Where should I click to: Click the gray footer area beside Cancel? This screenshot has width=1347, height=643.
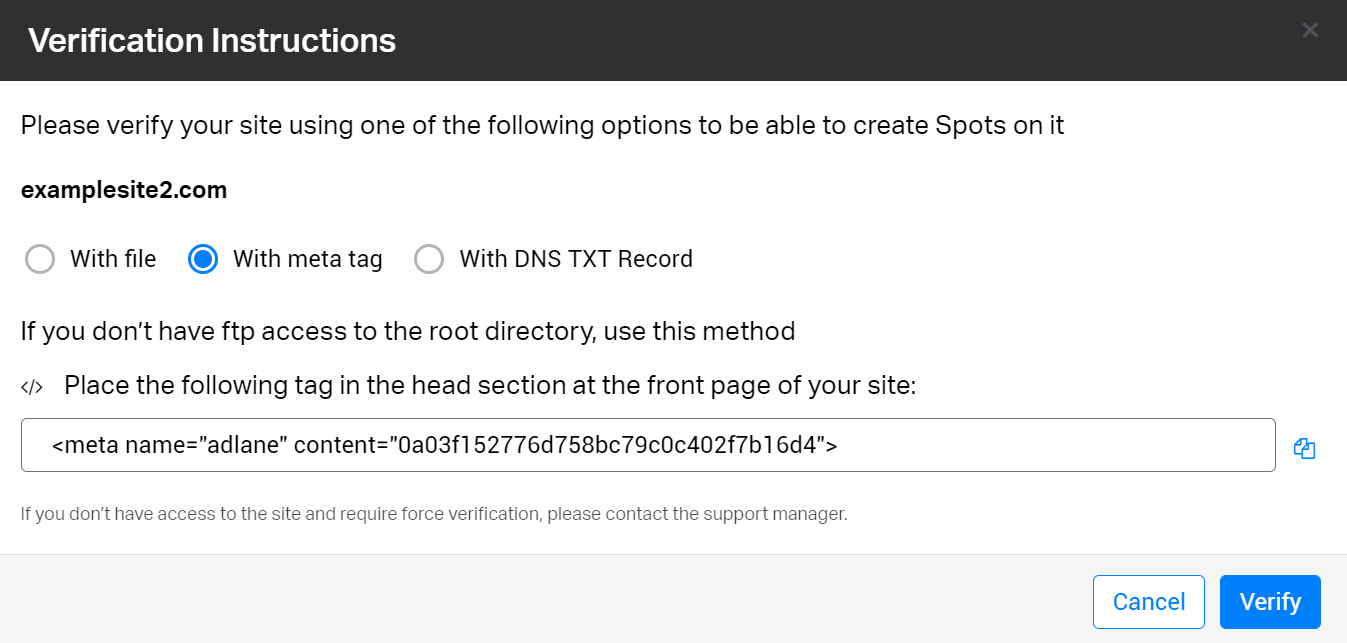pos(600,600)
